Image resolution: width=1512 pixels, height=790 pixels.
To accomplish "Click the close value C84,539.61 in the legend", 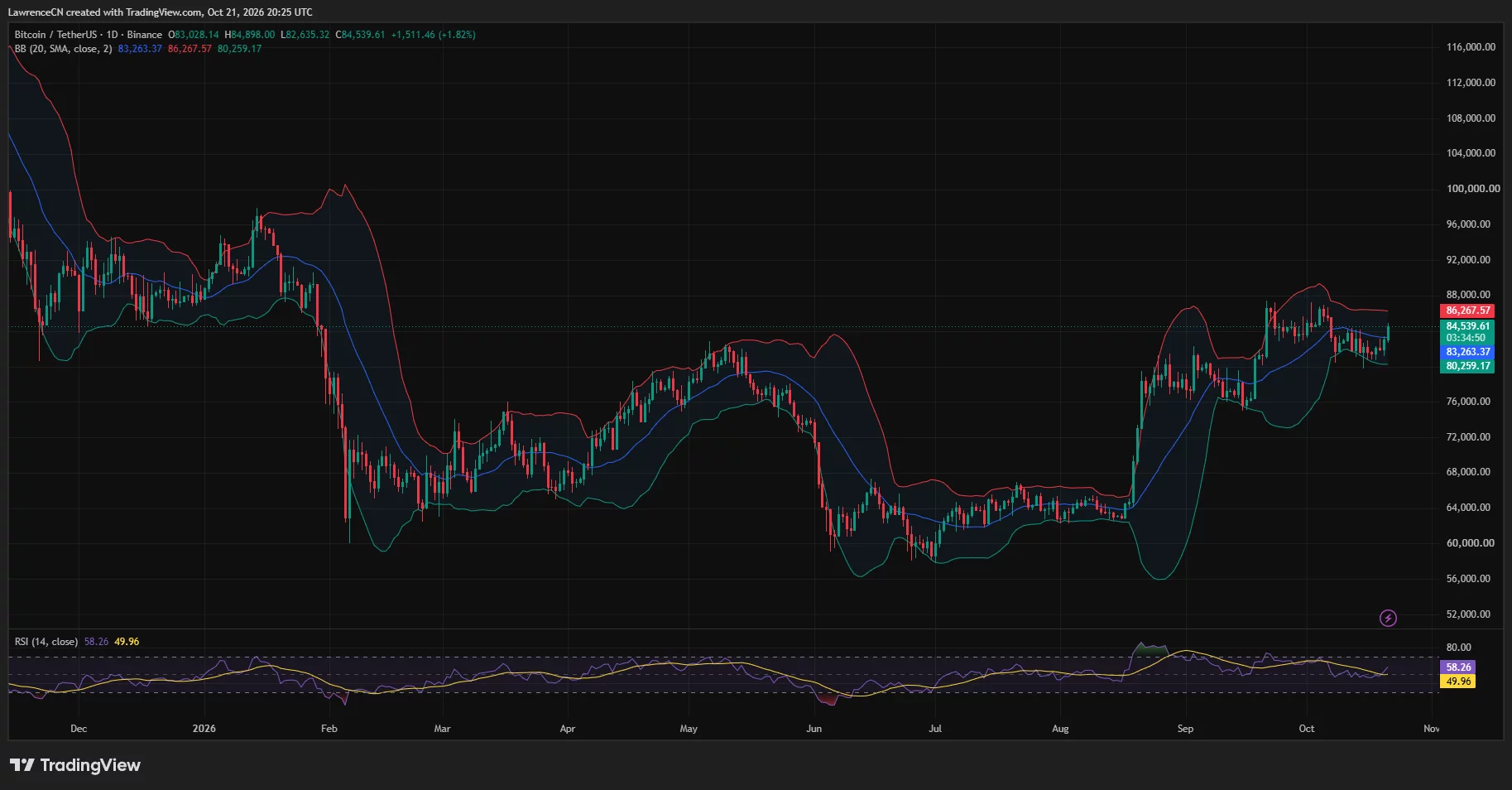I will tap(360, 35).
